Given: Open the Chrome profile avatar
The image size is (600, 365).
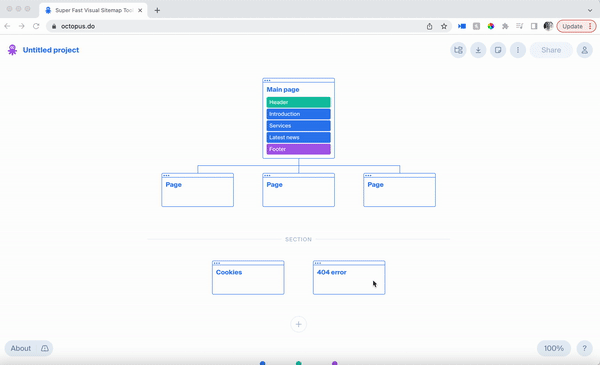Looking at the screenshot, I should (x=548, y=26).
